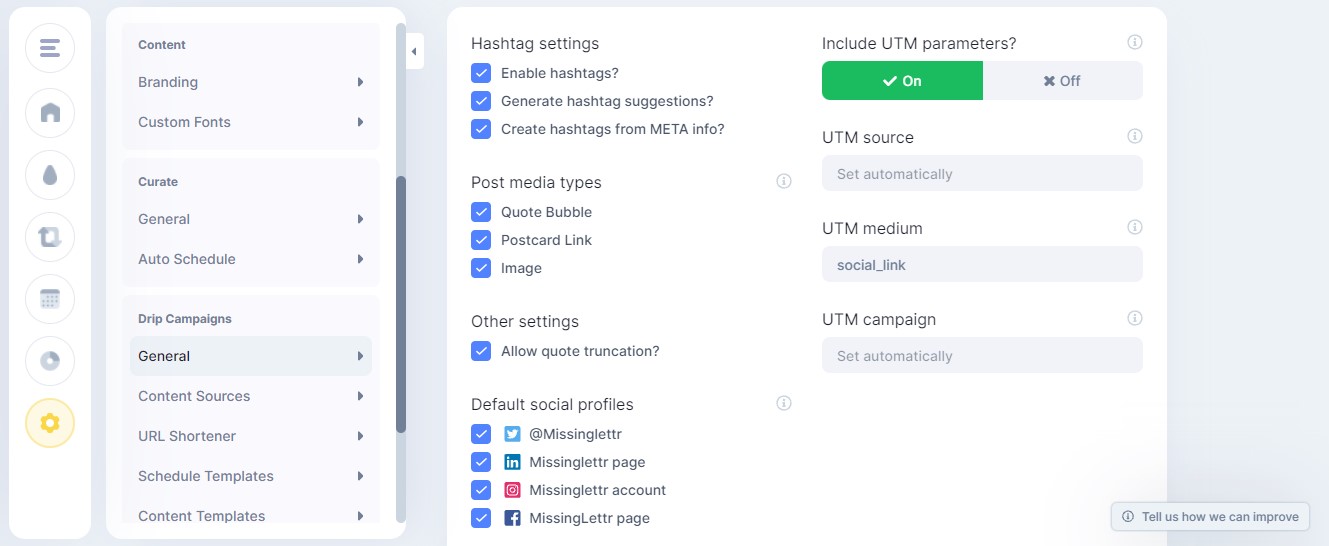Click Tell us how we can improve
Screen dimensions: 1329x546
point(1210,517)
